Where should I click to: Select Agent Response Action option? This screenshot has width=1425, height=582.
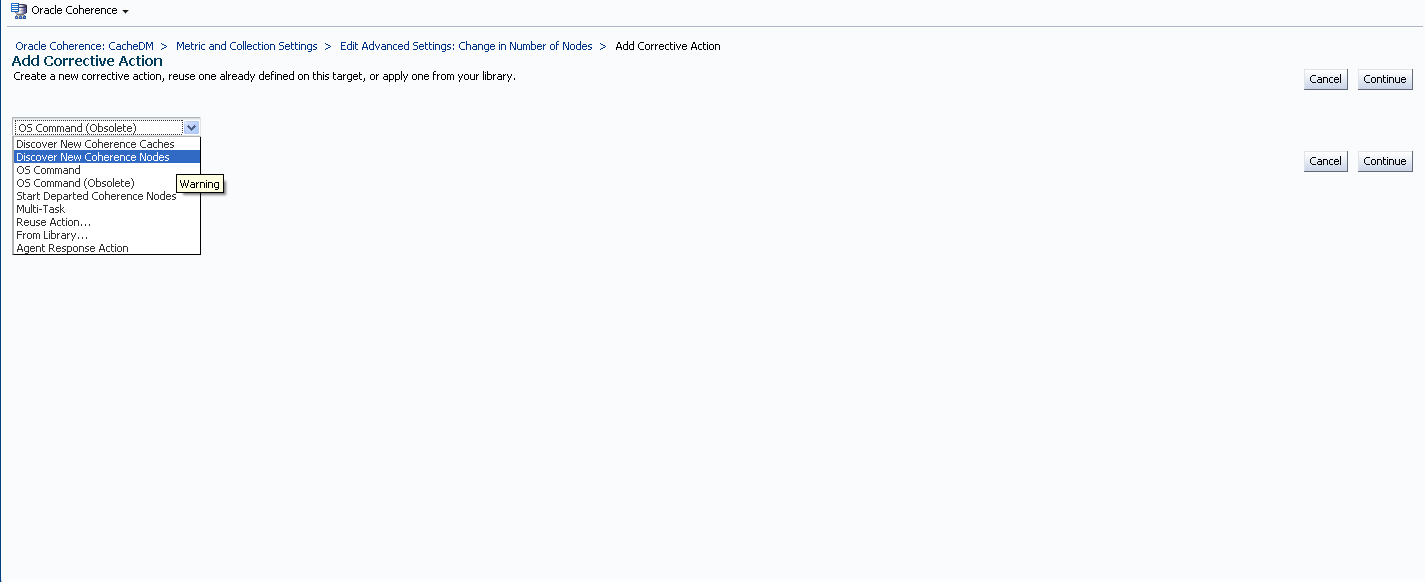(x=107, y=248)
